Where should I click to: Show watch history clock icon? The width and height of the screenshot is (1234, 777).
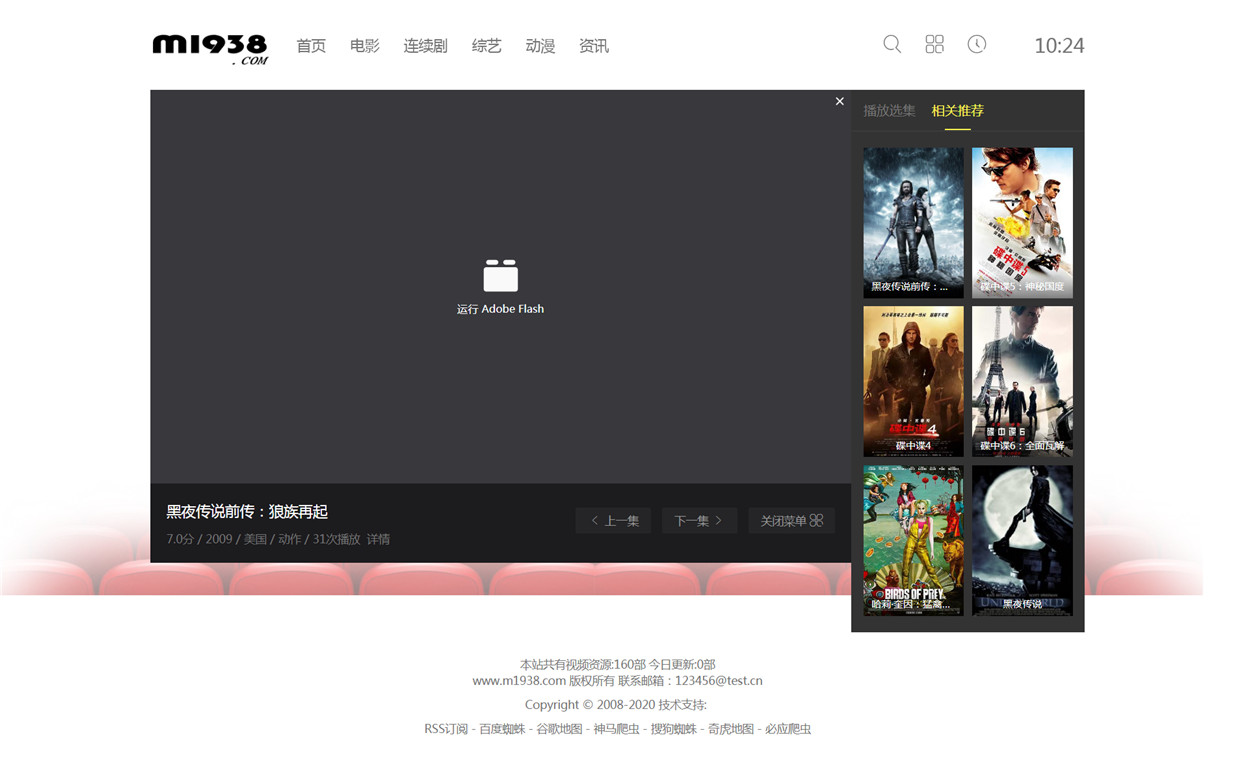977,44
